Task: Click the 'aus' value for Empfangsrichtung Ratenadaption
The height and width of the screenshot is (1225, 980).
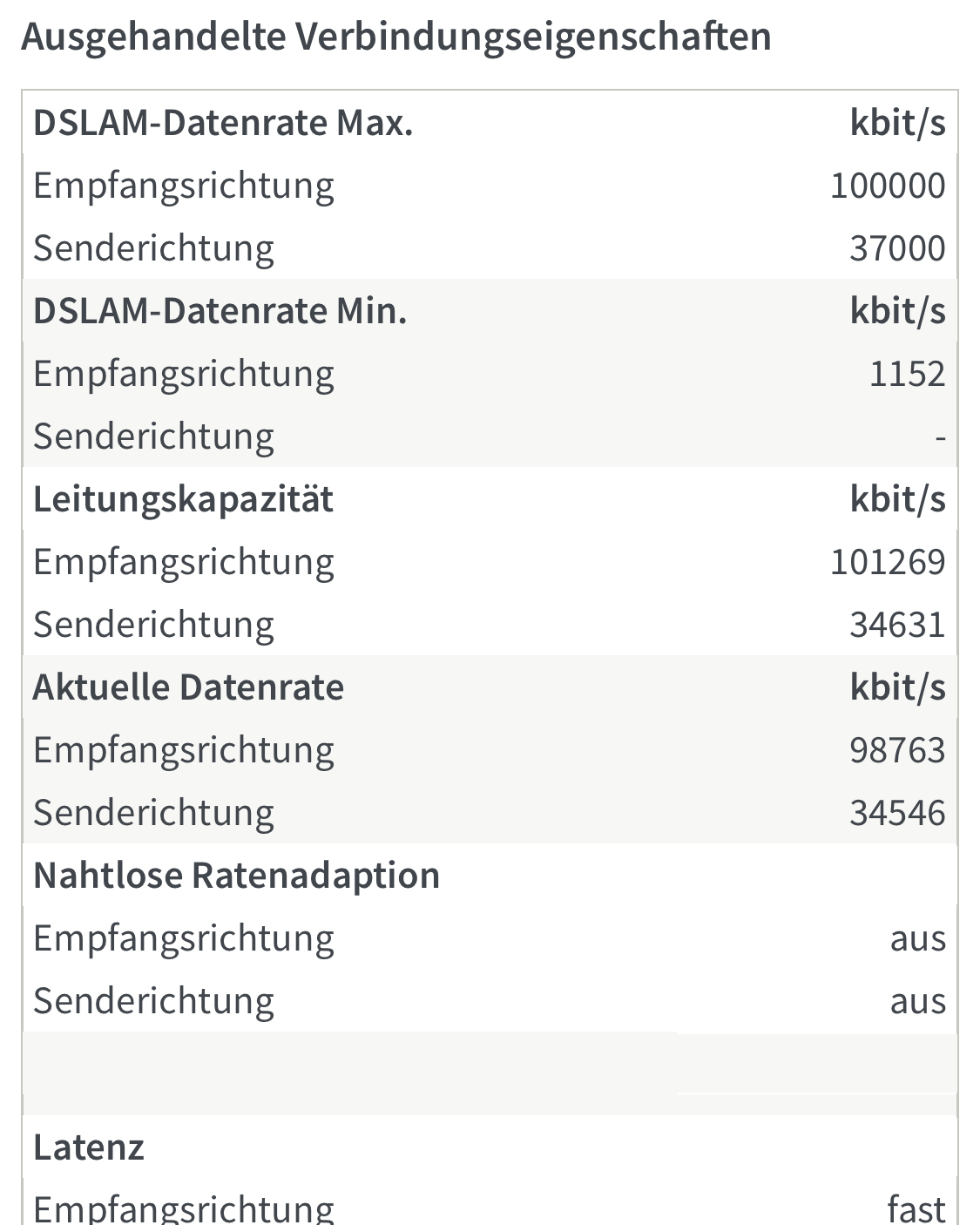Action: click(917, 939)
